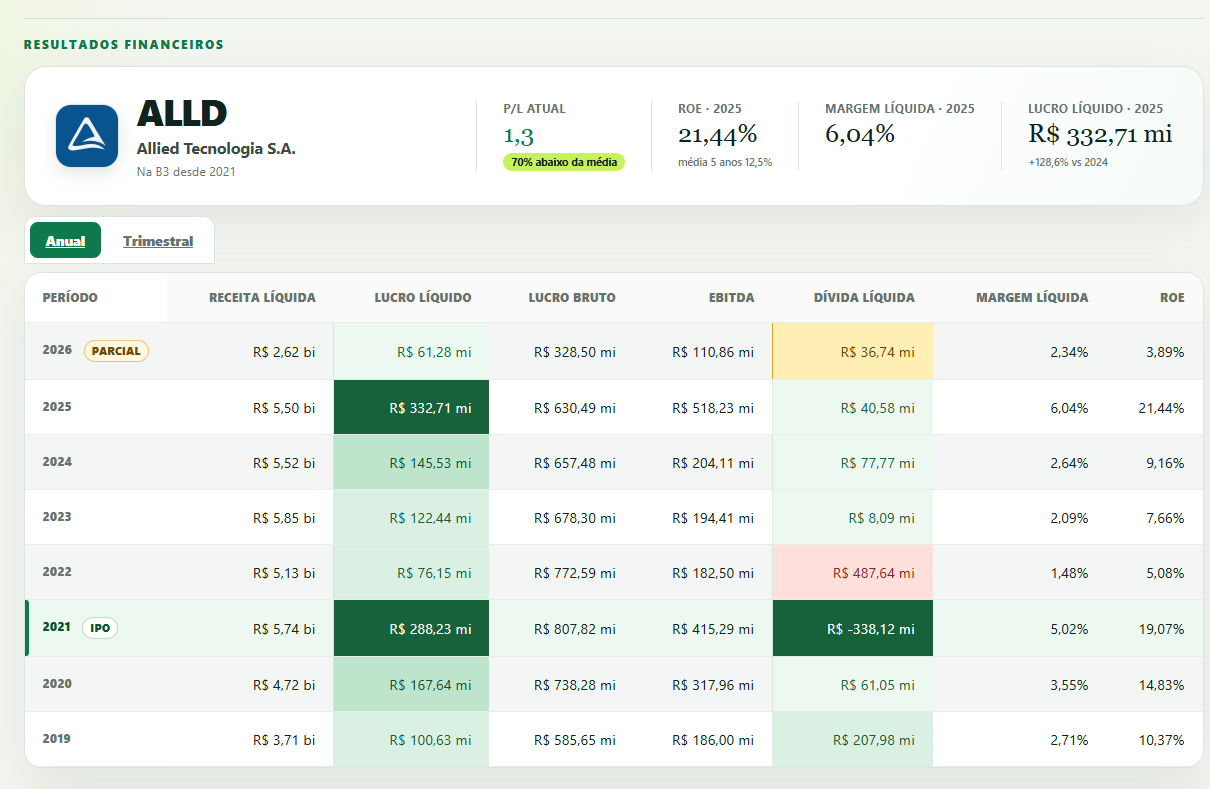This screenshot has width=1210, height=789.
Task: Click the DÍVIDA LÍQUIDA column header
Action: tap(864, 297)
